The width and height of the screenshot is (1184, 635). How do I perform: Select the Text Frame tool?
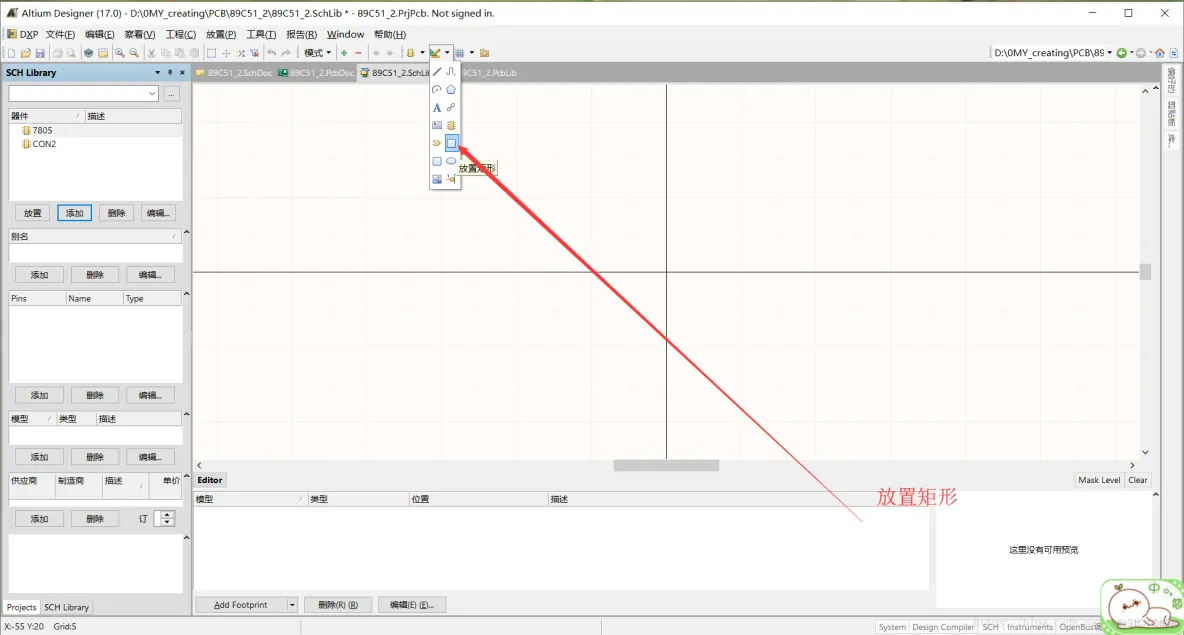pos(436,125)
